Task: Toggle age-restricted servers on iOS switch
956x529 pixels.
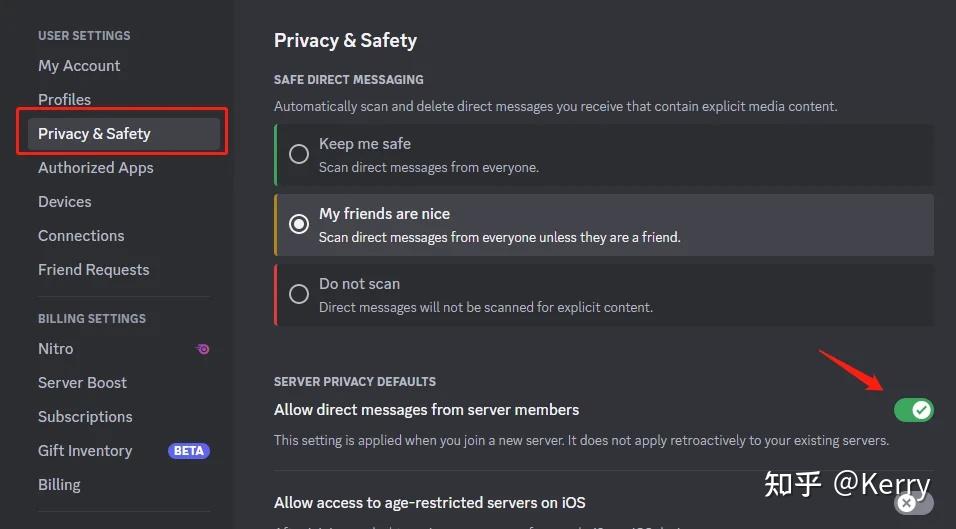Action: point(913,503)
